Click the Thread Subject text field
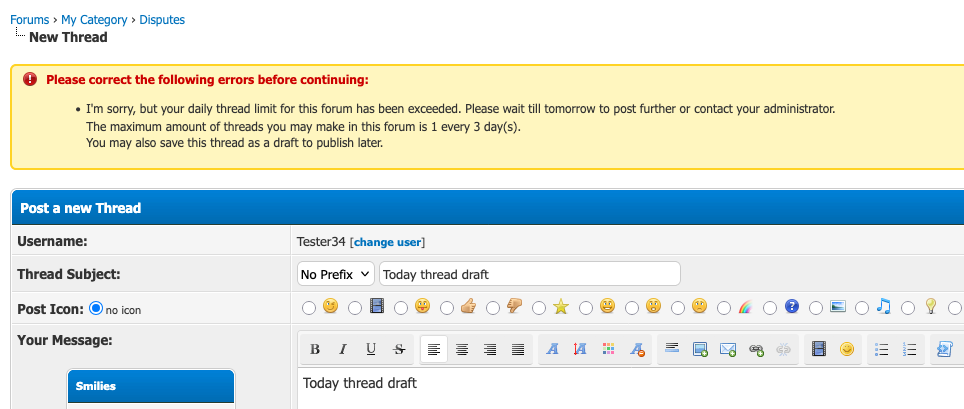This screenshot has height=409, width=964. click(529, 274)
